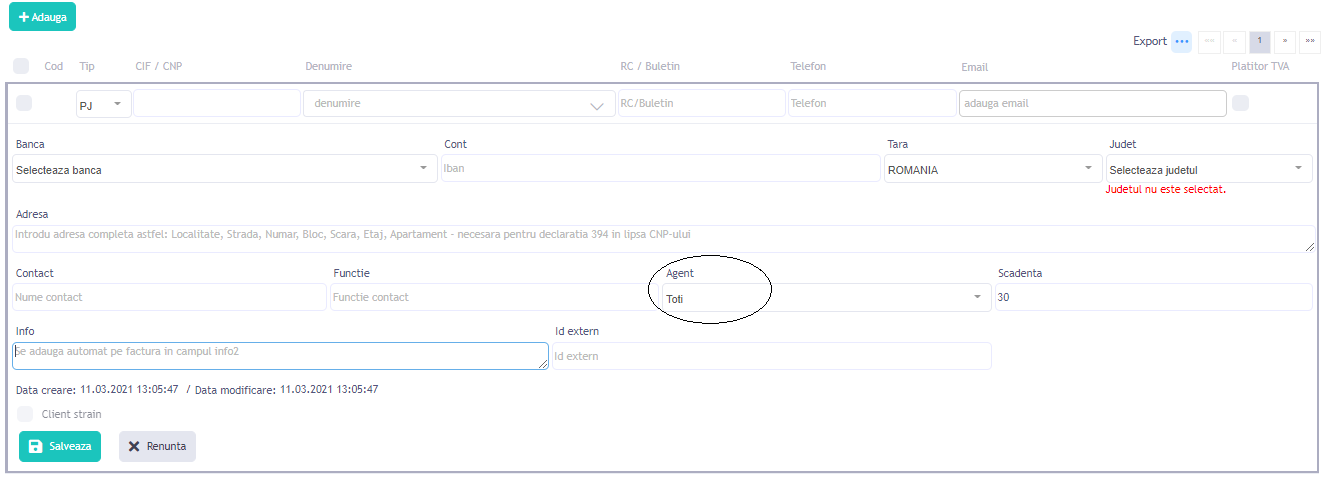The image size is (1329, 479).
Task: Toggle the select-all checkbox in the header
Action: (21, 66)
